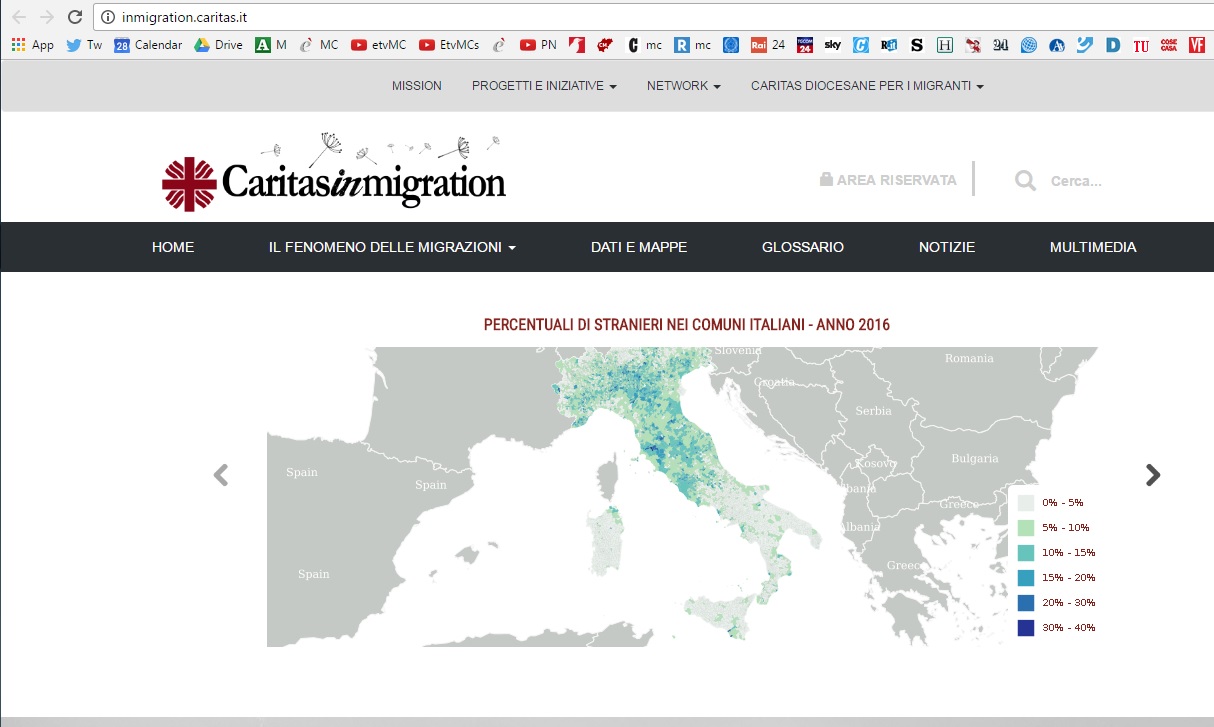Open the Apps grid bookmark
Screen dimensions: 1214x727
point(33,45)
